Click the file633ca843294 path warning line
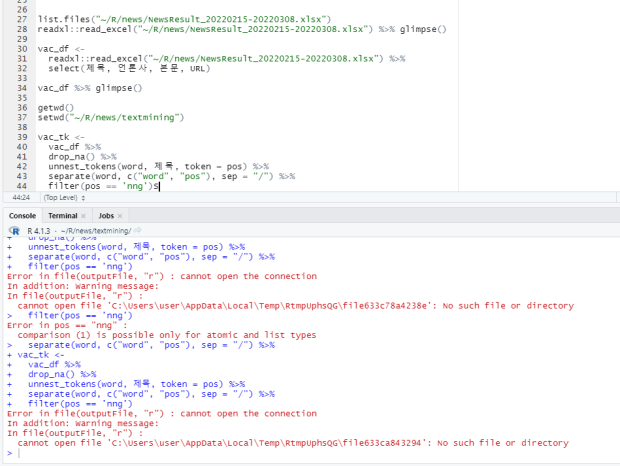 [x=293, y=443]
